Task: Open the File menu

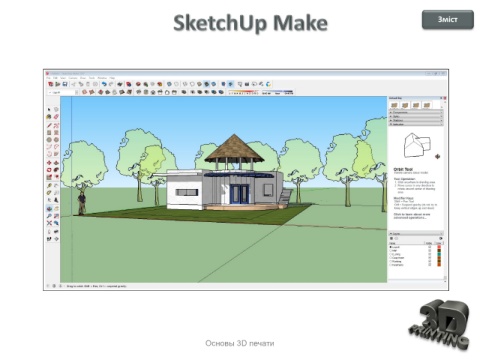Action: click(x=49, y=78)
